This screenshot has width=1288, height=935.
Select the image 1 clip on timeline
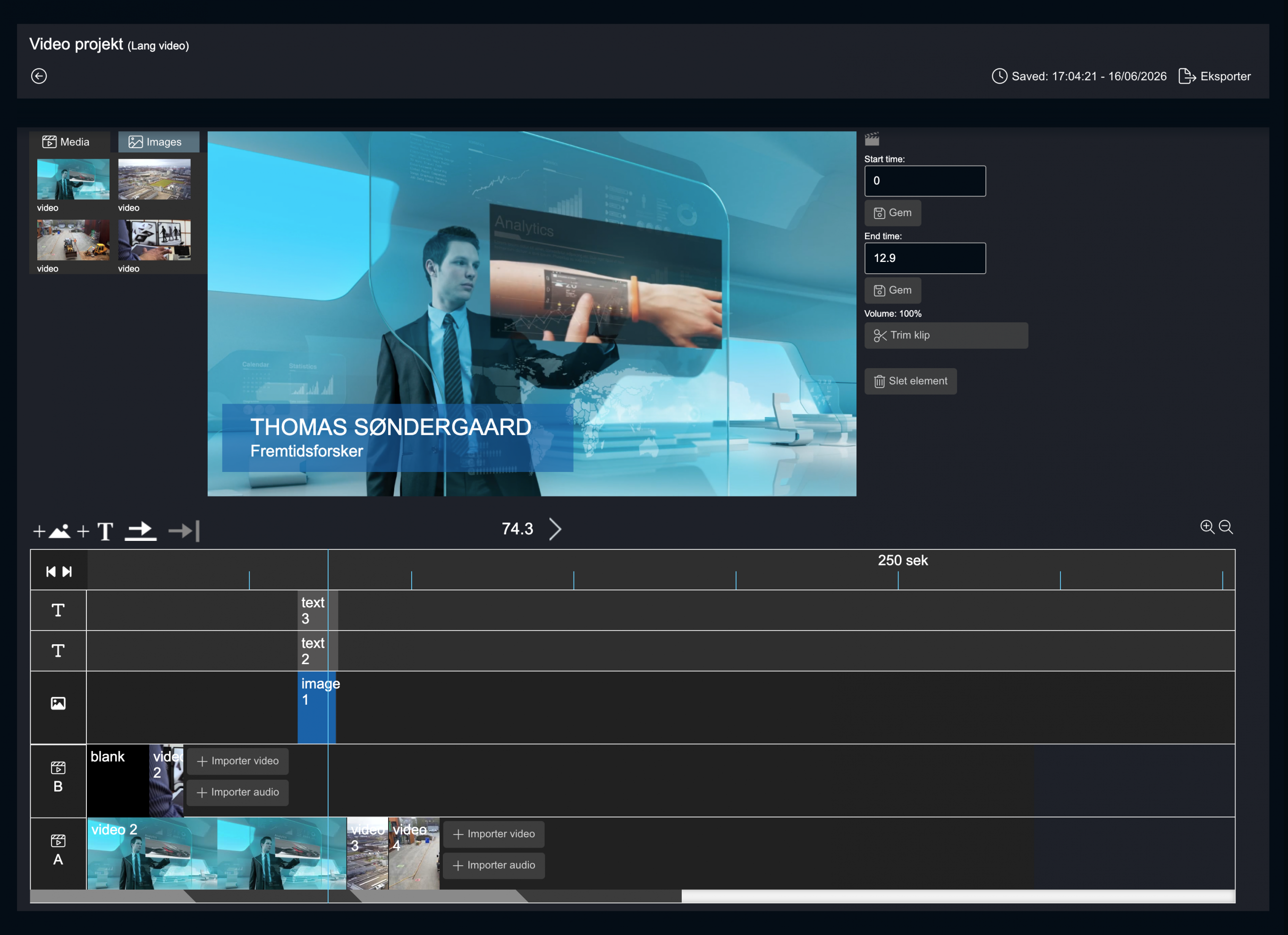tap(316, 708)
